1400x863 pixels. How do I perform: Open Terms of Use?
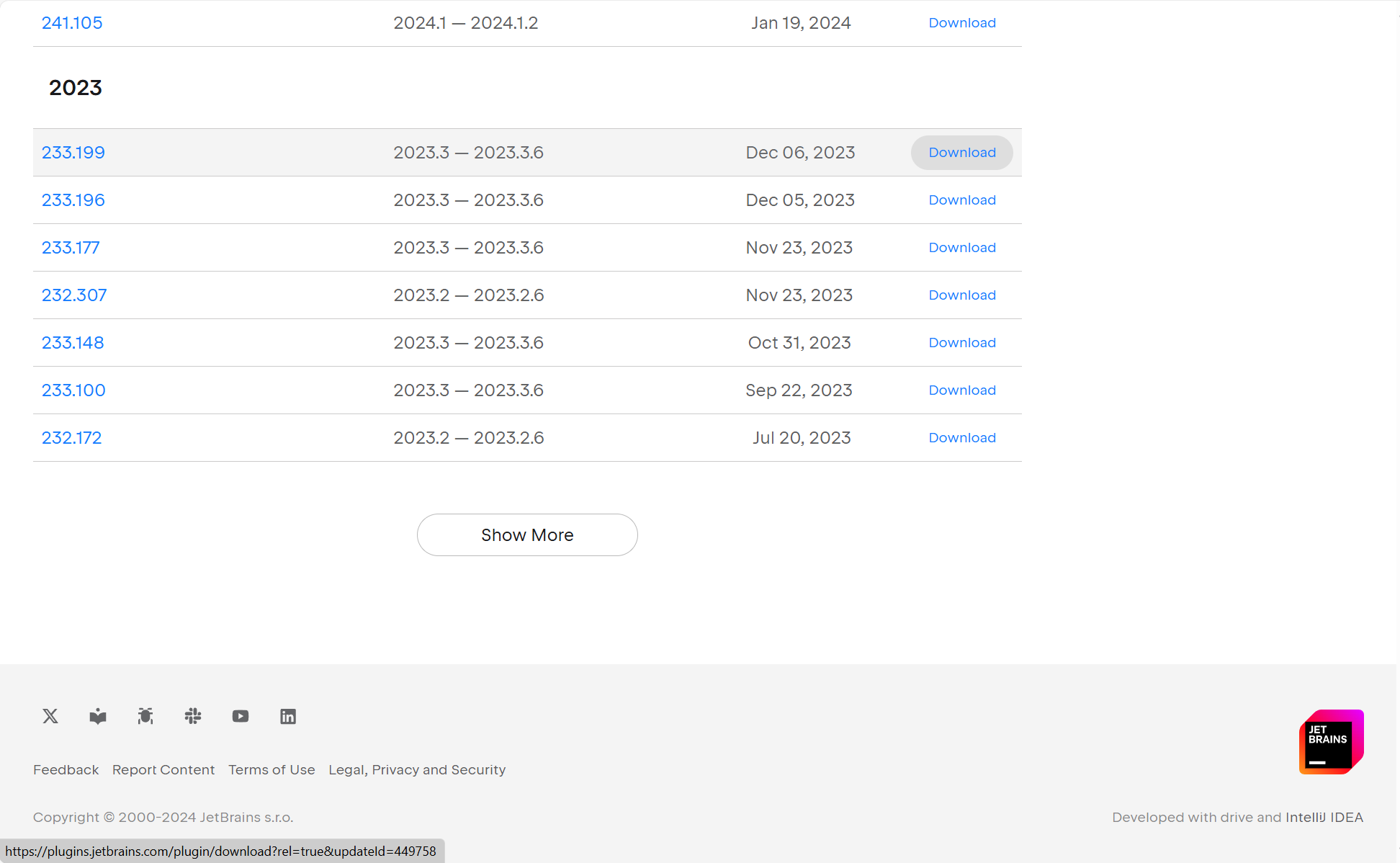coord(272,770)
